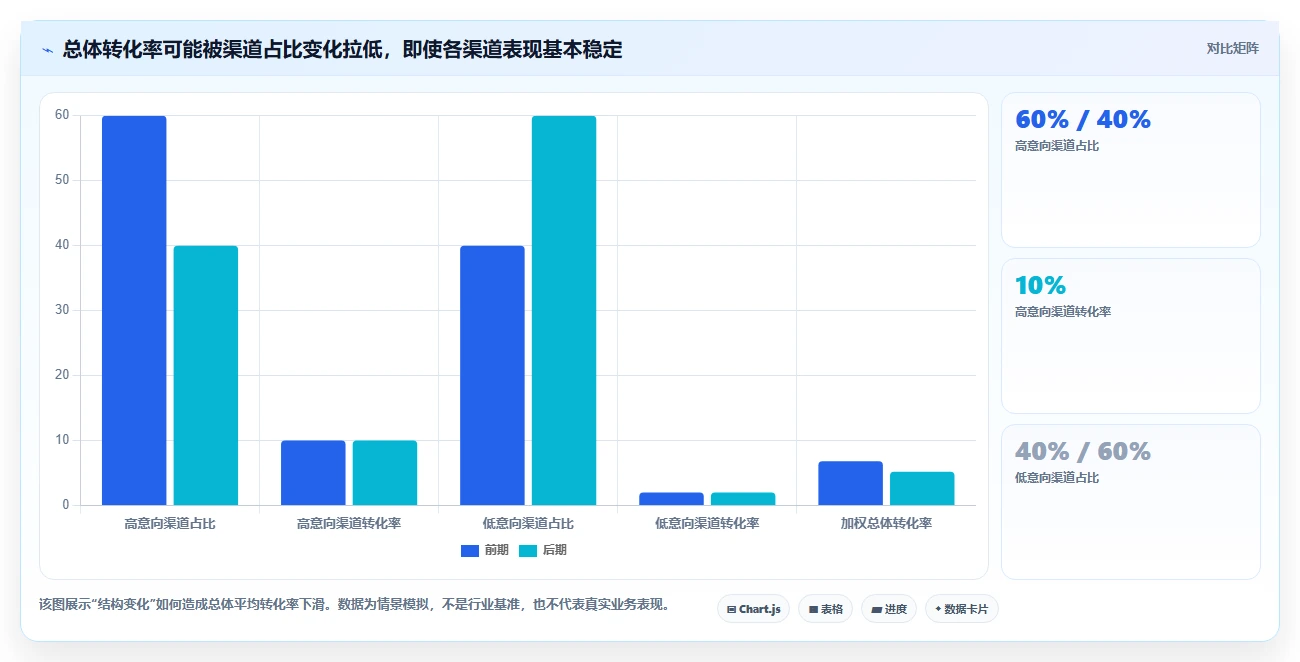Screen dimensions: 1300x662
Task: Click the lightning icon beside the title
Action: click(x=47, y=50)
